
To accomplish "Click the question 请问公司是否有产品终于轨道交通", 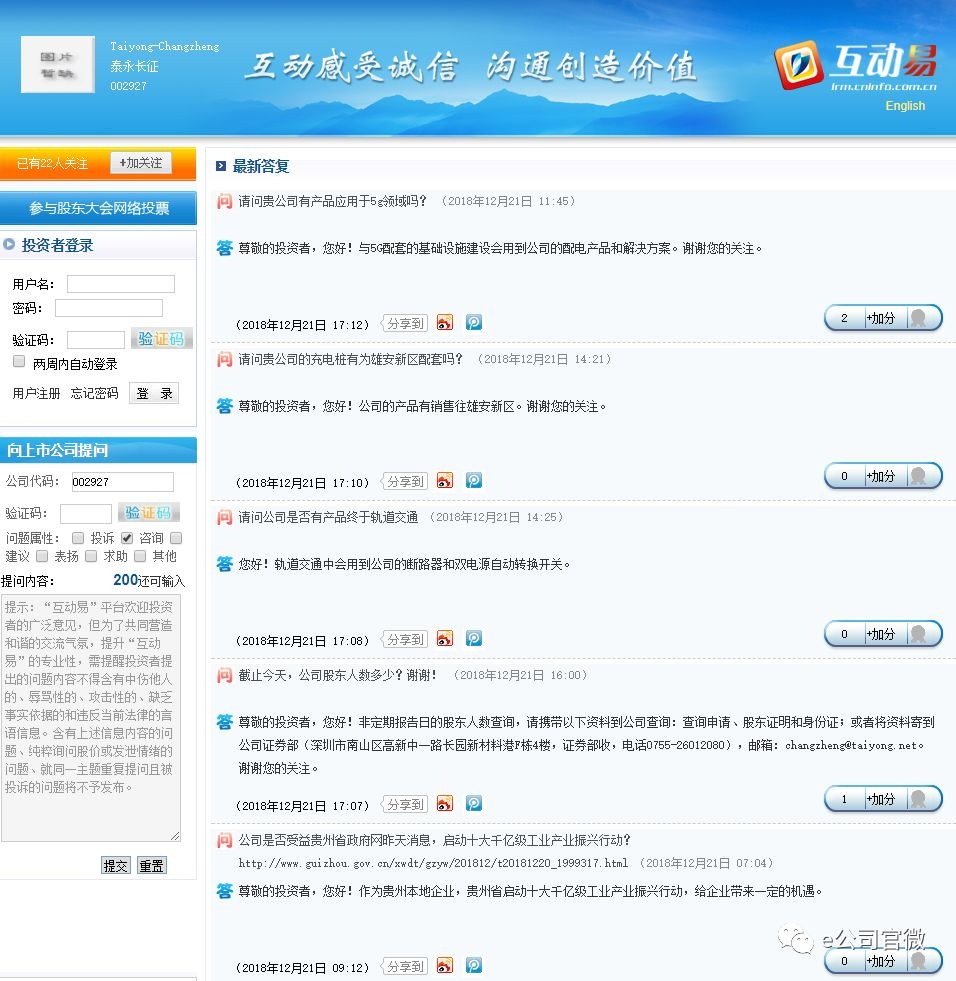I will (328, 517).
